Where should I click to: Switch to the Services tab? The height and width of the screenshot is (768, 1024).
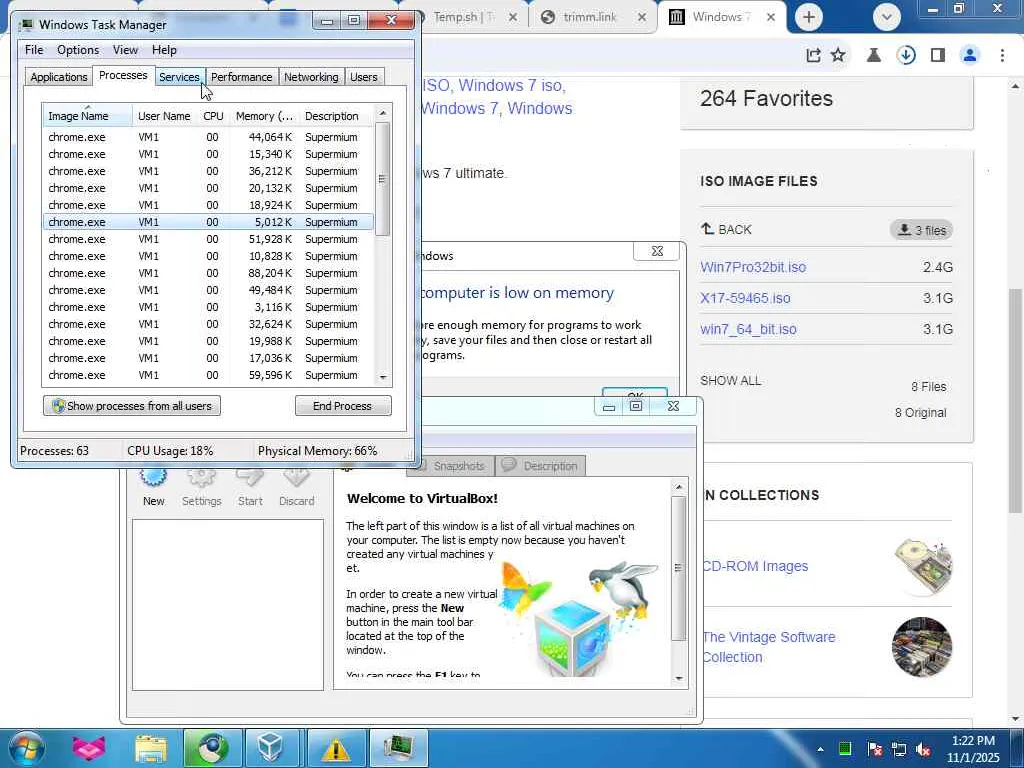pos(179,76)
